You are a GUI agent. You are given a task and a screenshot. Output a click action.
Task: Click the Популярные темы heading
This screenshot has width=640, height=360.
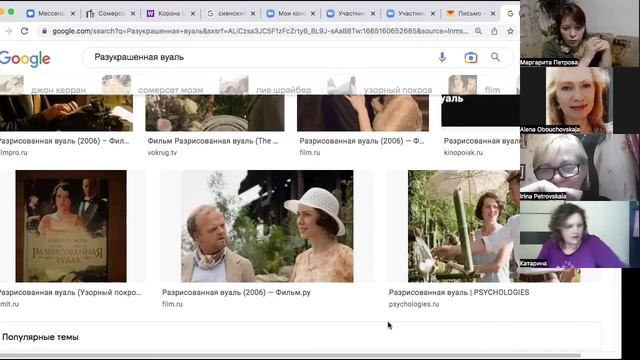[40, 337]
